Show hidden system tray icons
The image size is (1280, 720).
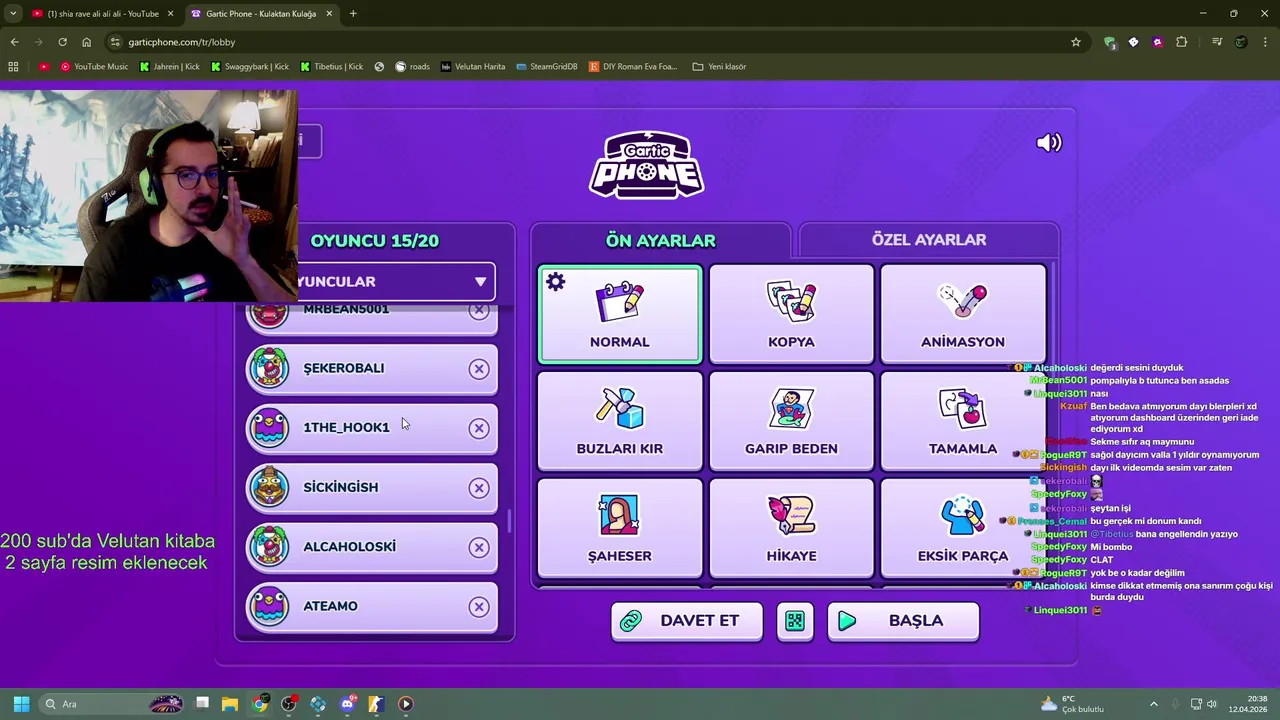[1153, 704]
